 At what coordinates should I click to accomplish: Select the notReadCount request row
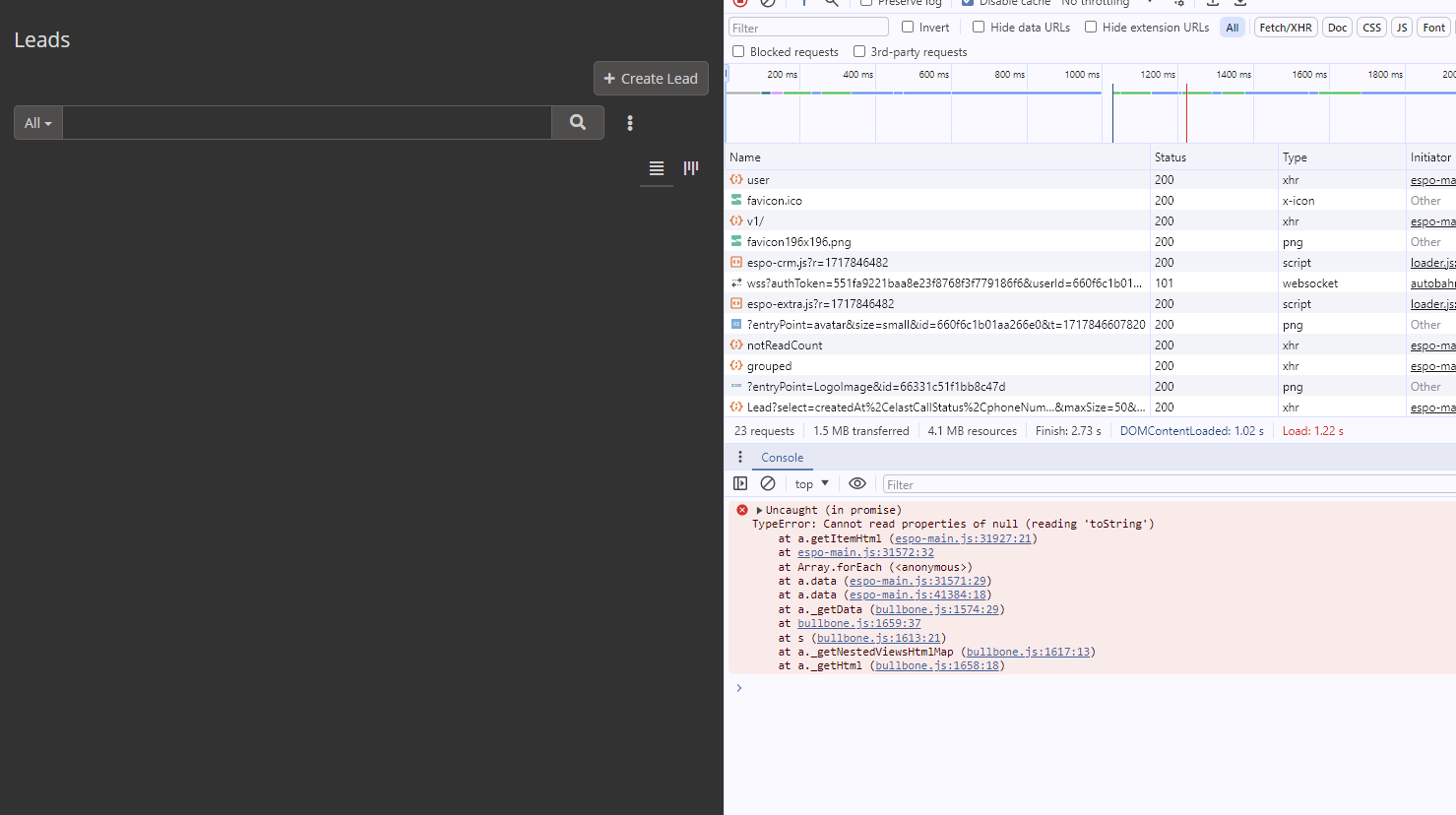tap(1091, 345)
